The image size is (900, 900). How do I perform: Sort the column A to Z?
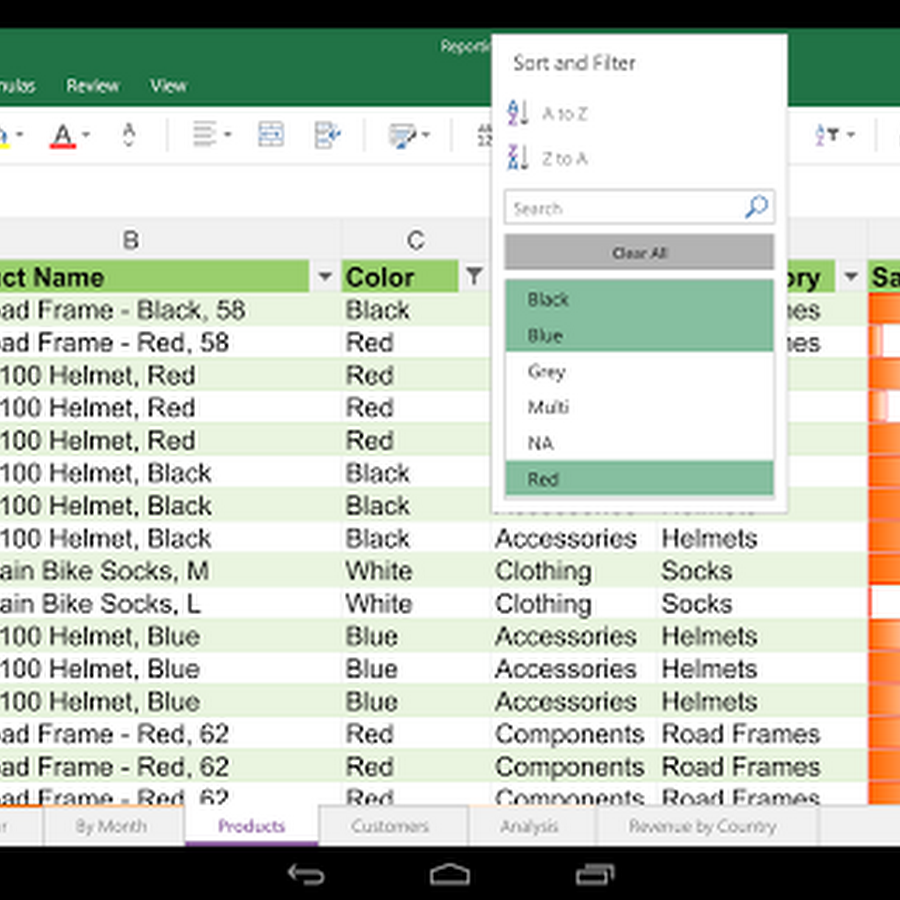548,113
